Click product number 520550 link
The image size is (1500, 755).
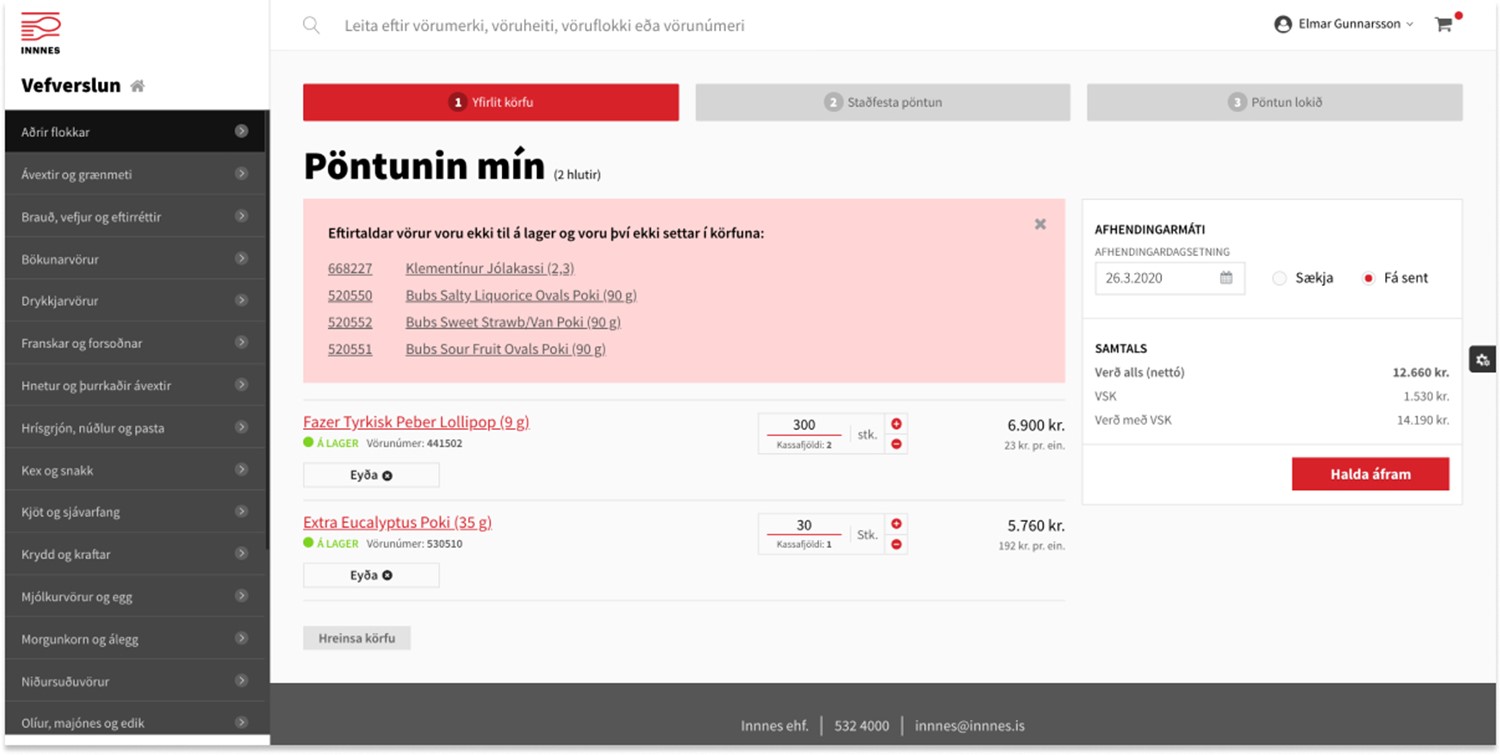point(350,295)
